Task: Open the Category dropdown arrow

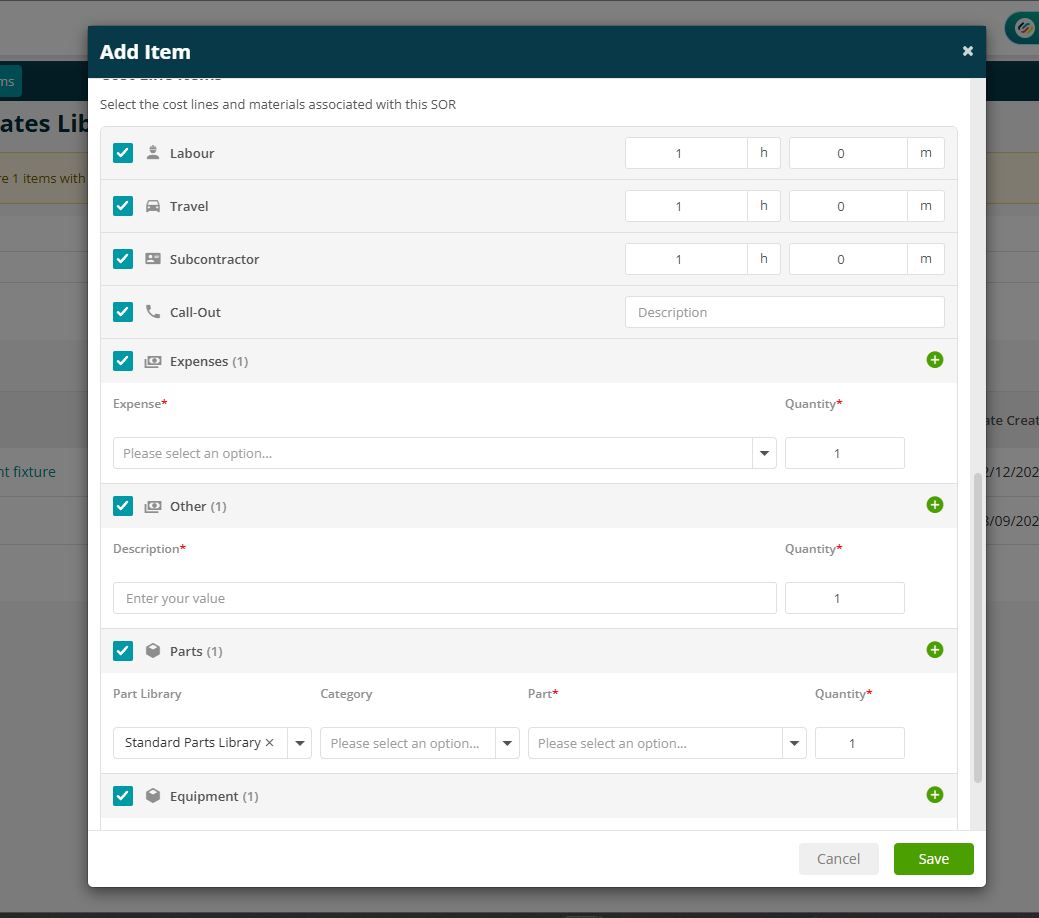Action: (x=507, y=743)
